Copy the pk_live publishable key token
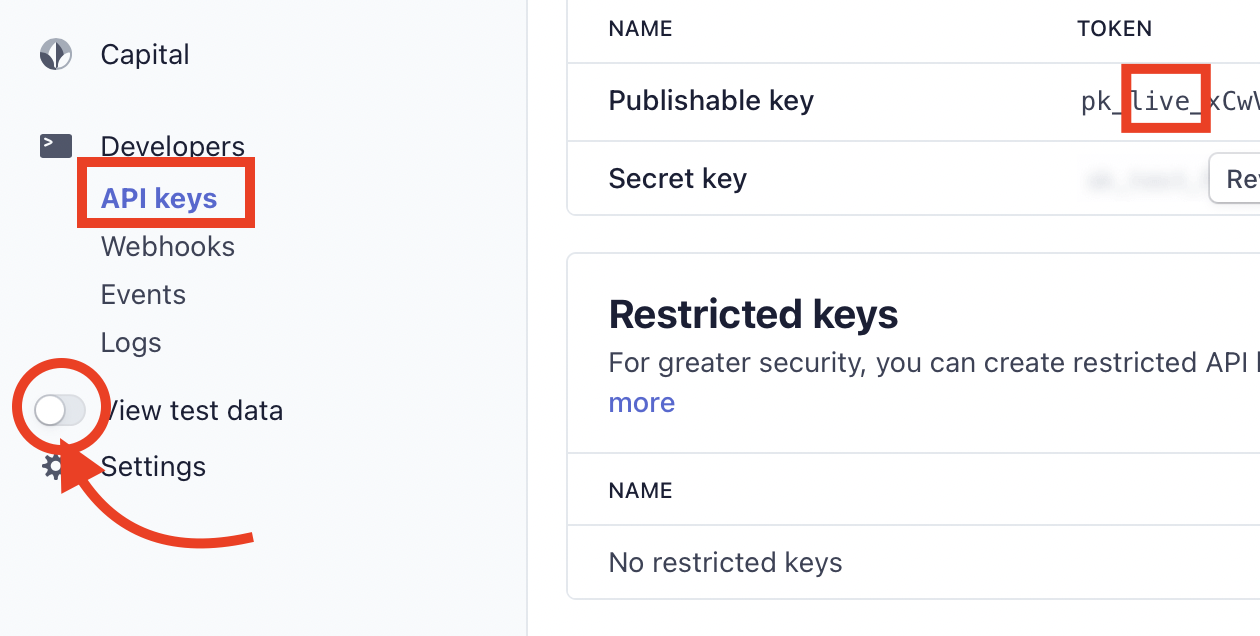 (x=1170, y=101)
